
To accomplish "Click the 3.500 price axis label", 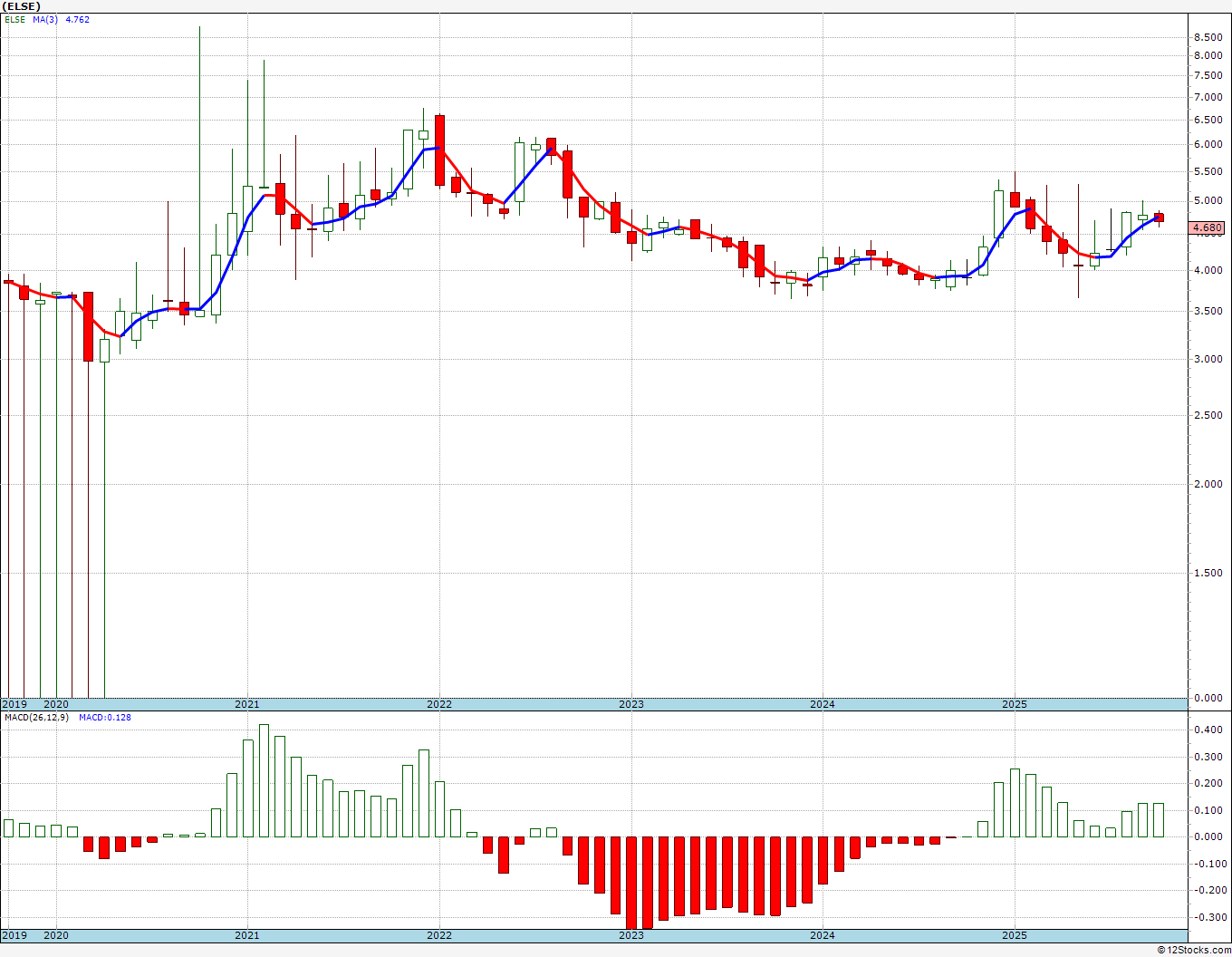I will click(x=1208, y=311).
